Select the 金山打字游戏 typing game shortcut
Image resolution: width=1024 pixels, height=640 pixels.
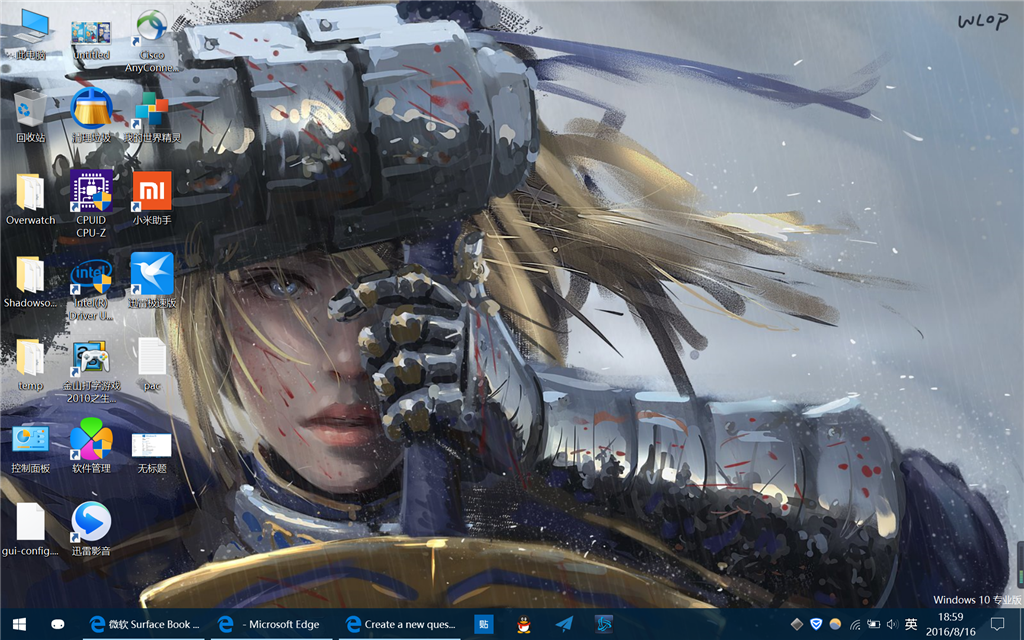(x=91, y=370)
